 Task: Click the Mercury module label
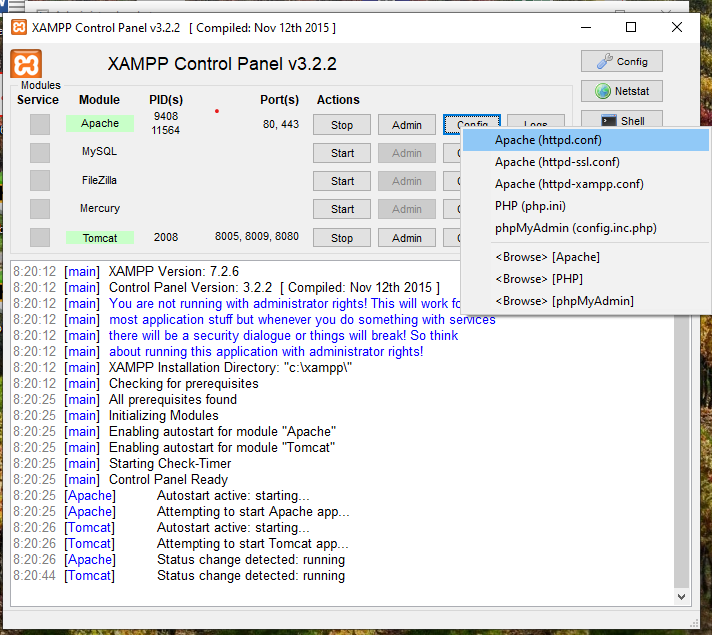coord(100,208)
